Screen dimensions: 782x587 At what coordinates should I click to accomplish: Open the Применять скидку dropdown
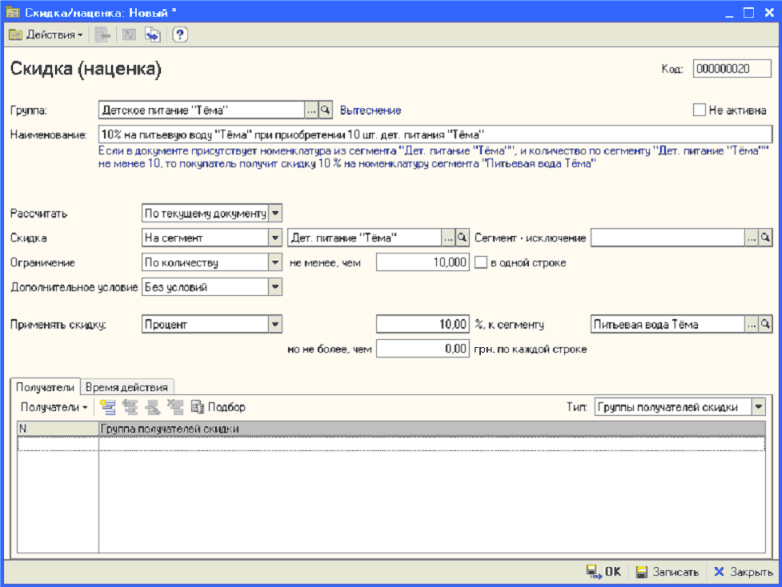click(275, 324)
